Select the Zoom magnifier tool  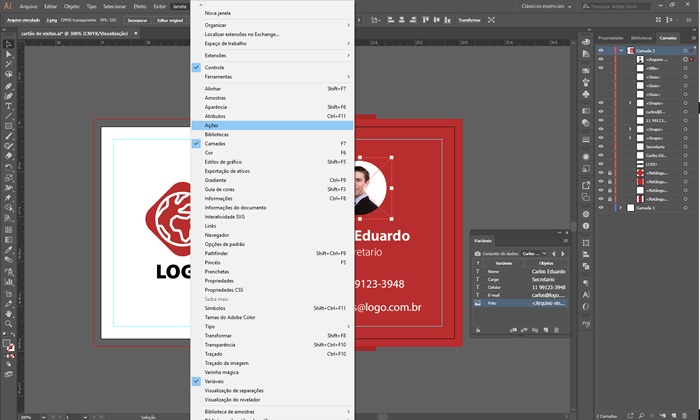8,324
